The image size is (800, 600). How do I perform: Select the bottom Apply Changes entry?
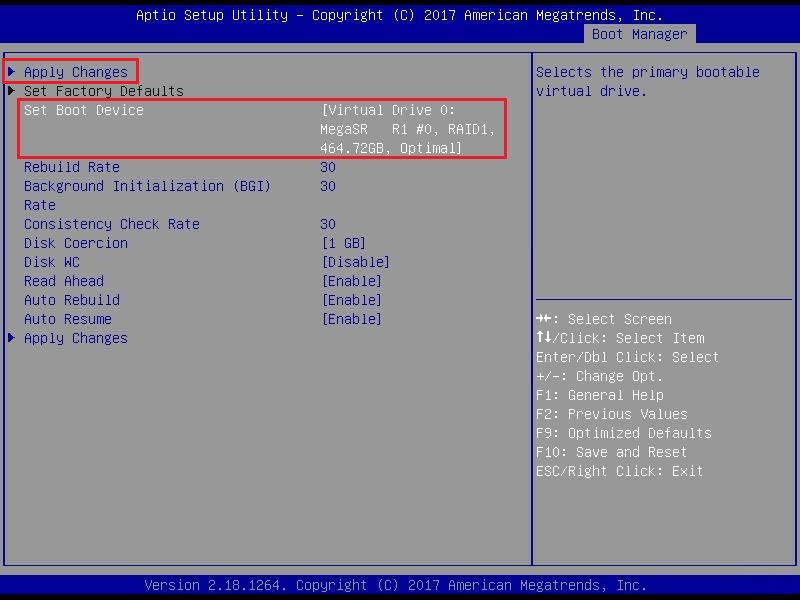[x=76, y=338]
